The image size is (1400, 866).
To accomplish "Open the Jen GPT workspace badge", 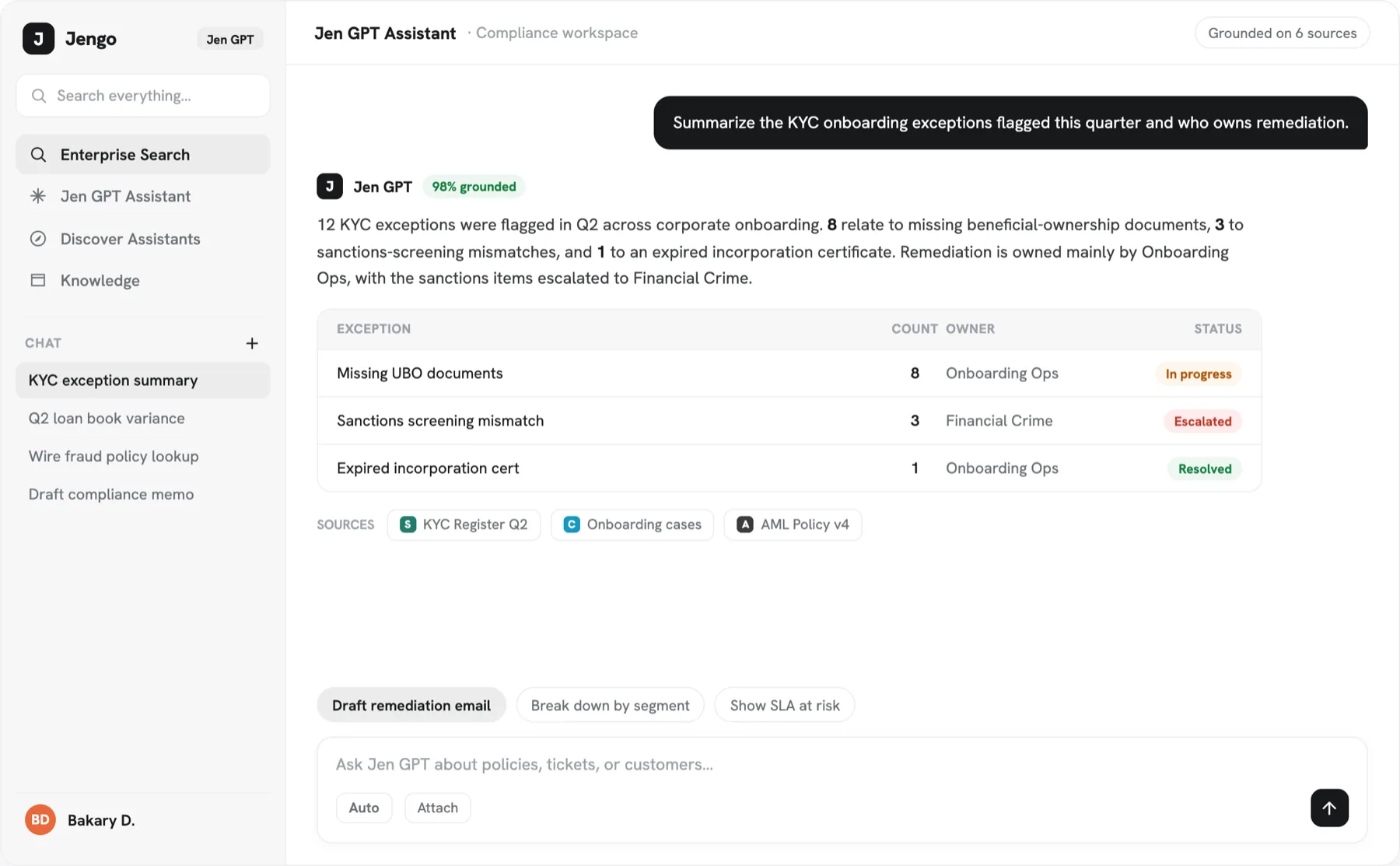I will (230, 39).
